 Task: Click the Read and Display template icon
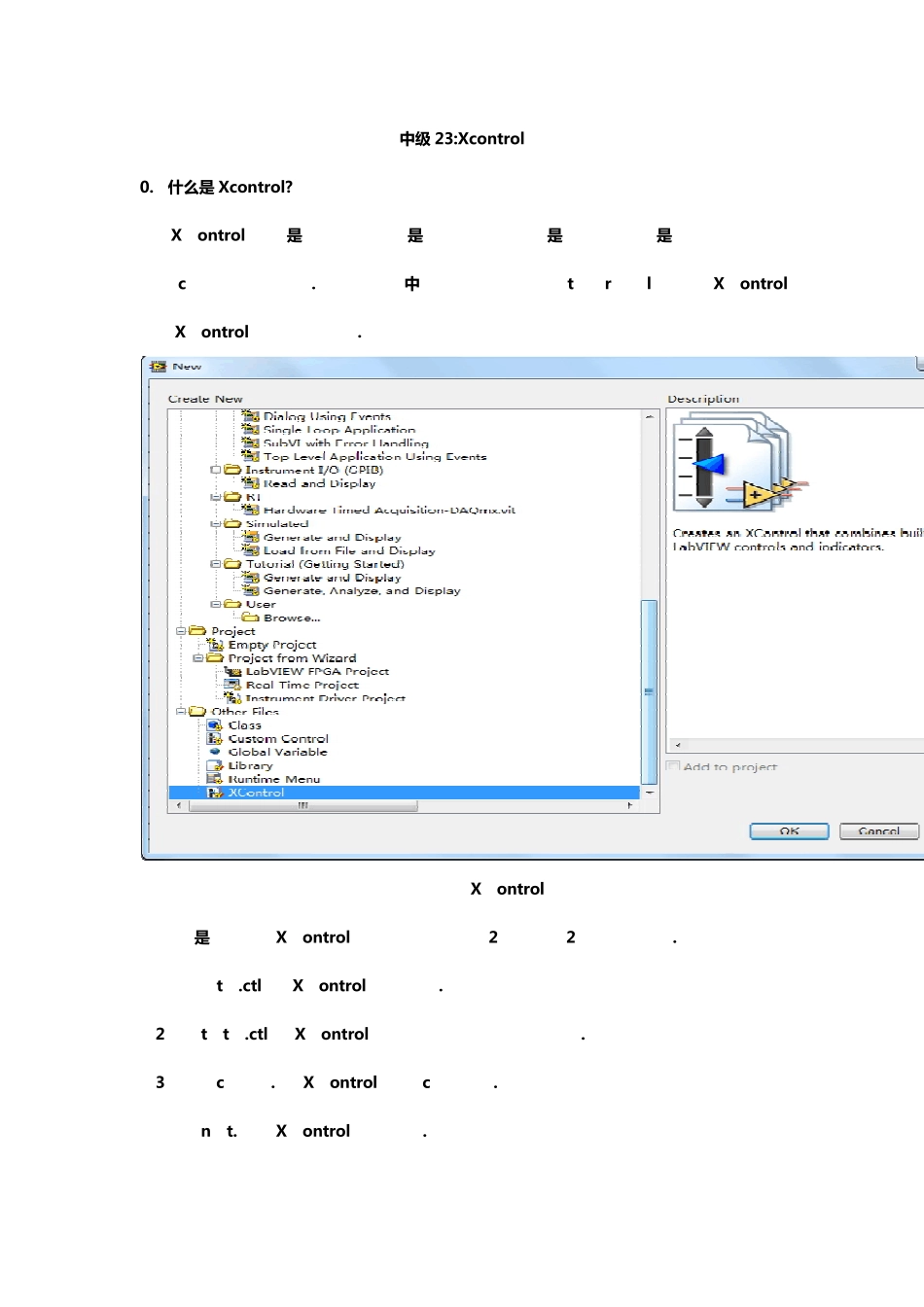click(x=251, y=483)
